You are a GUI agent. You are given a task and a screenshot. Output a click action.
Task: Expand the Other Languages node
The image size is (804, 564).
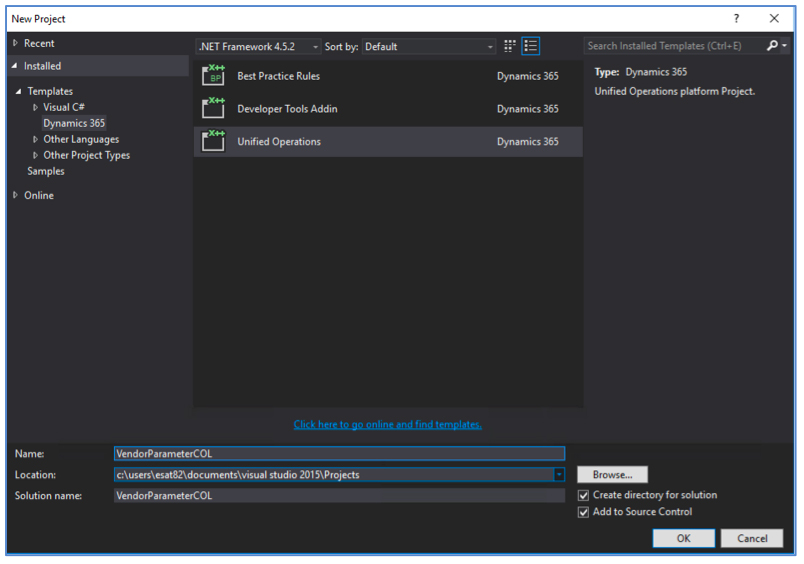pos(35,139)
